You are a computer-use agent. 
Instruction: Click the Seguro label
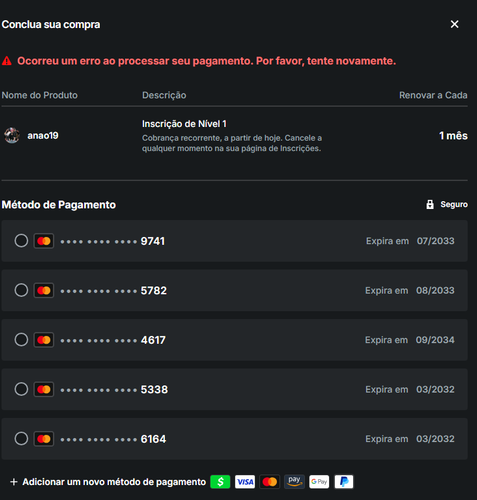(x=454, y=204)
